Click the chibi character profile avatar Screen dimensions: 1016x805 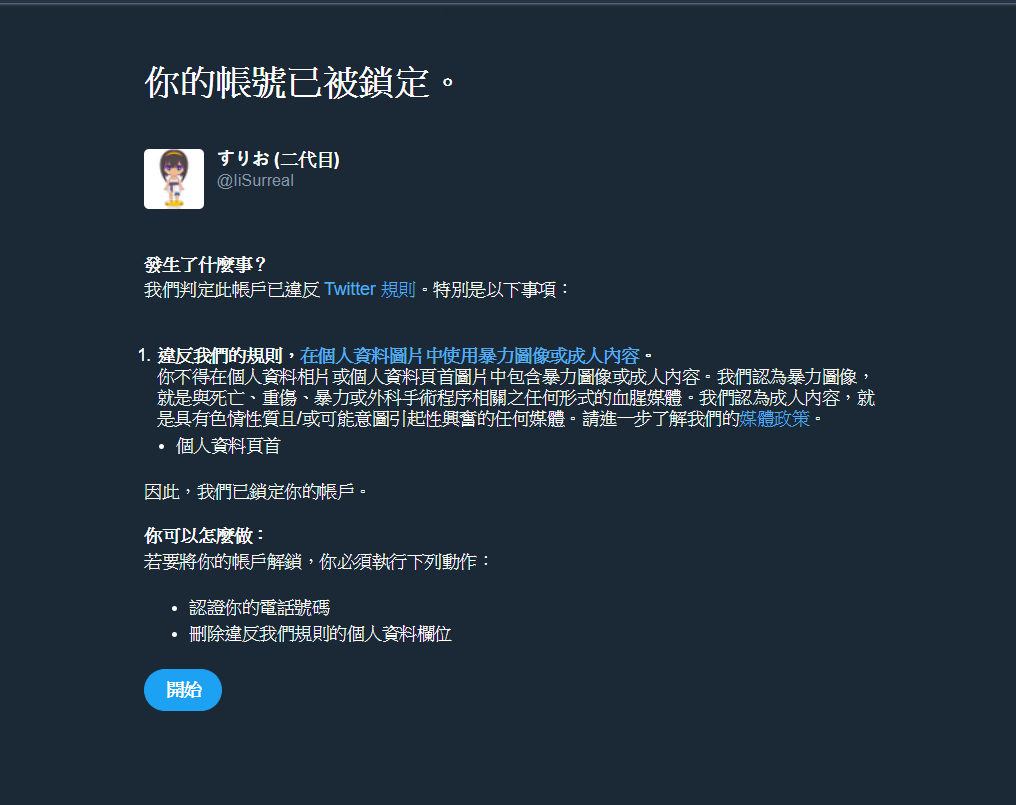pos(174,179)
